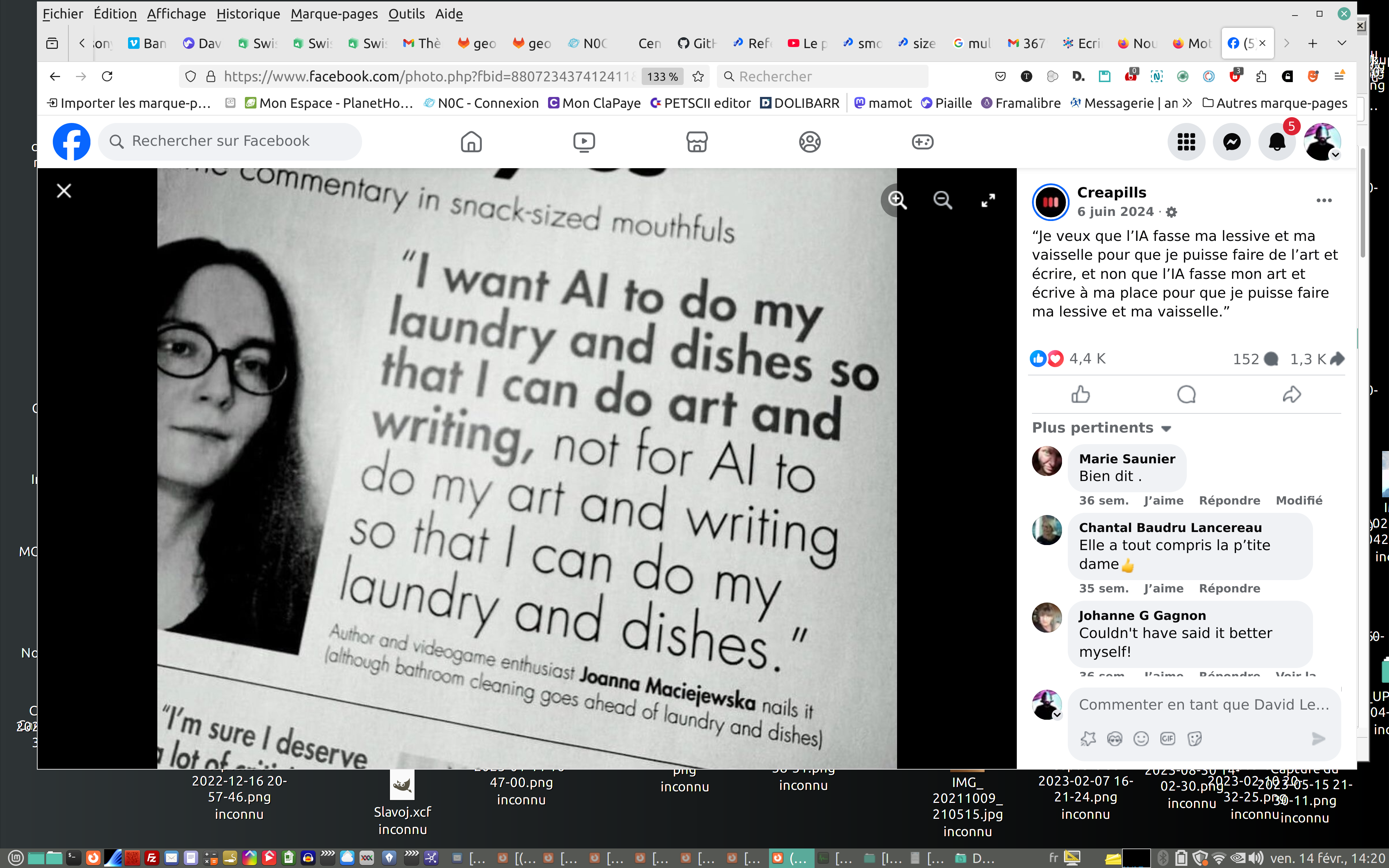1389x868 pixels.
Task: Go to Facebook Gaming tab
Action: (922, 142)
